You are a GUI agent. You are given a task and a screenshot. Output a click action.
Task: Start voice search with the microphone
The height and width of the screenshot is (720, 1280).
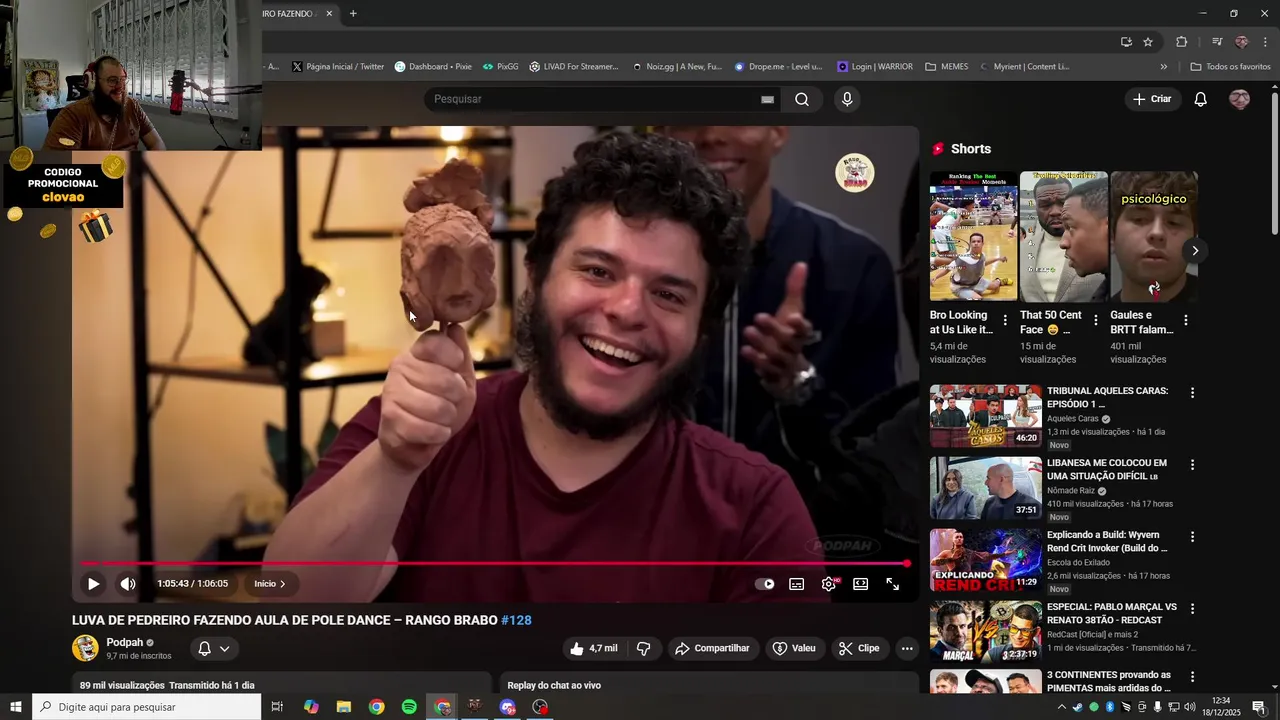(847, 99)
